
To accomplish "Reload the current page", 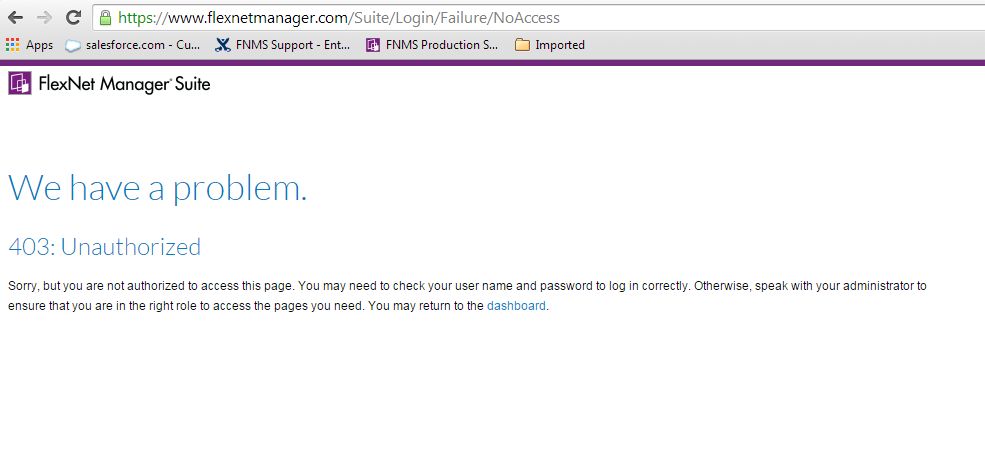I will 73,17.
